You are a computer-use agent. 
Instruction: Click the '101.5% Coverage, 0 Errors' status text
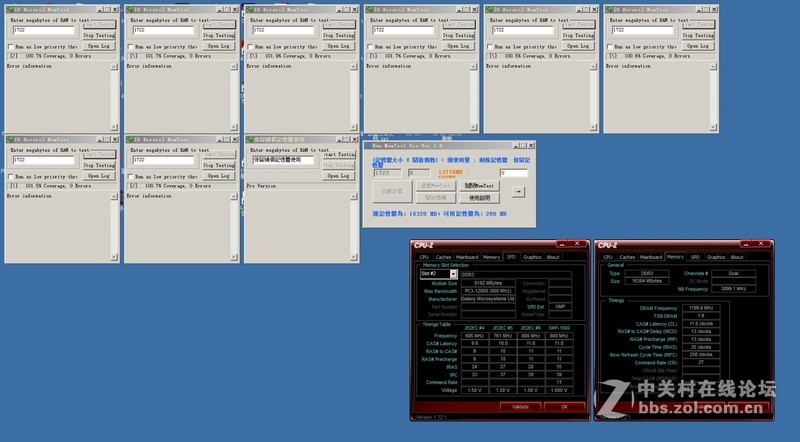[58, 186]
